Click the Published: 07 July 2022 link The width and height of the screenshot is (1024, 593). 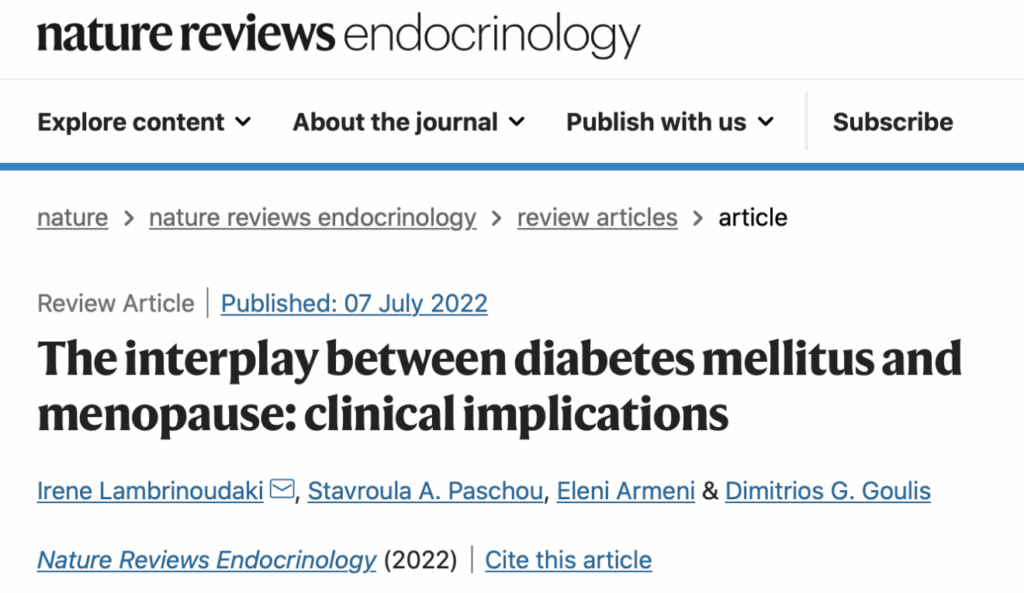point(354,303)
